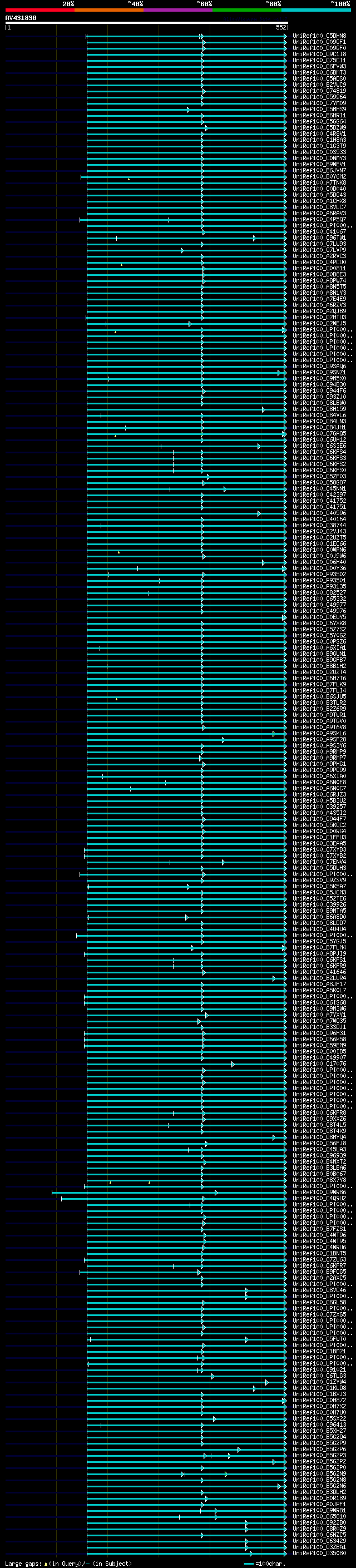Viewport: 356px width, 1568px height.
Task: Click the green ~80% identity color band
Action: (x=247, y=10)
